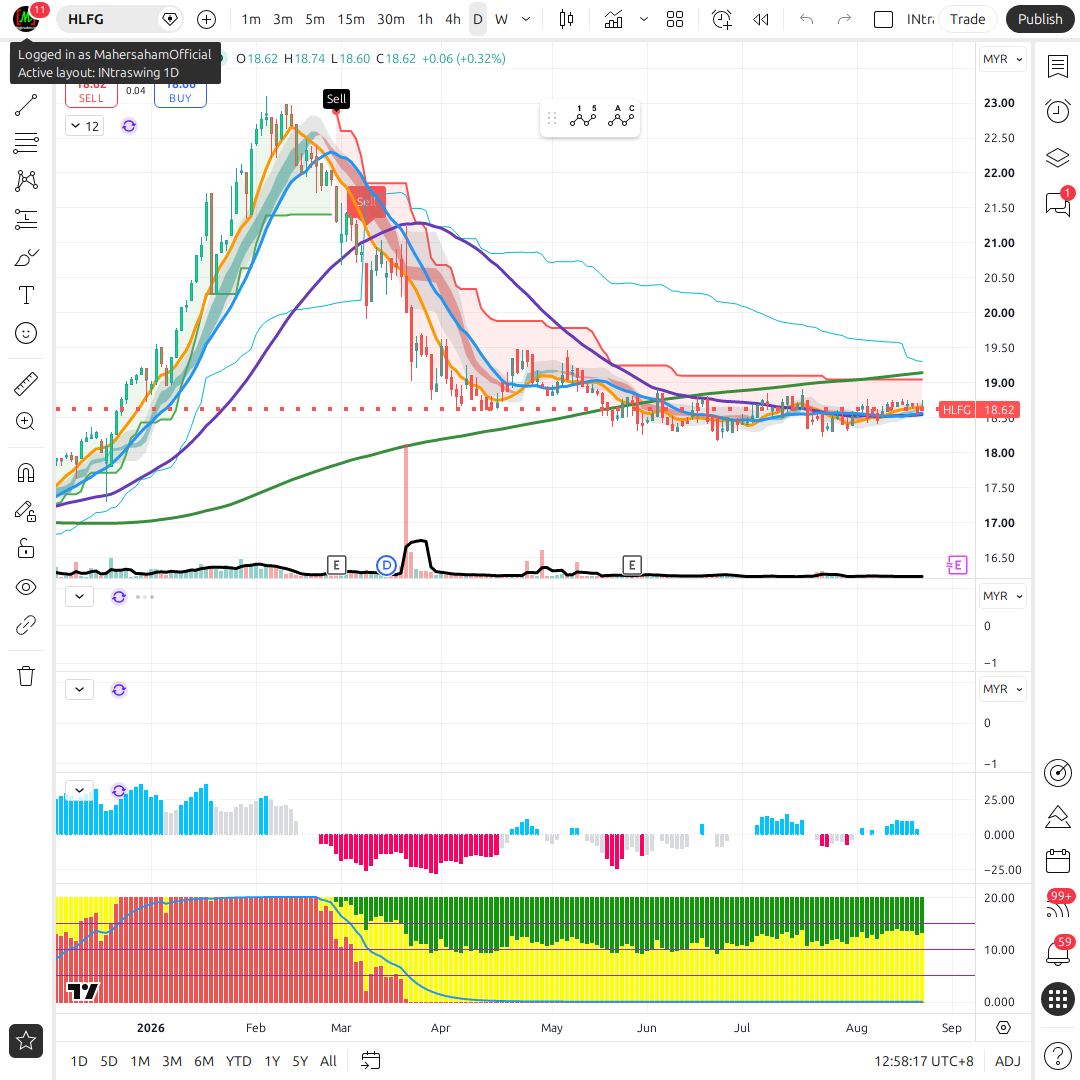Image resolution: width=1080 pixels, height=1080 pixels.
Task: Open the notifications bell
Action: [1057, 953]
